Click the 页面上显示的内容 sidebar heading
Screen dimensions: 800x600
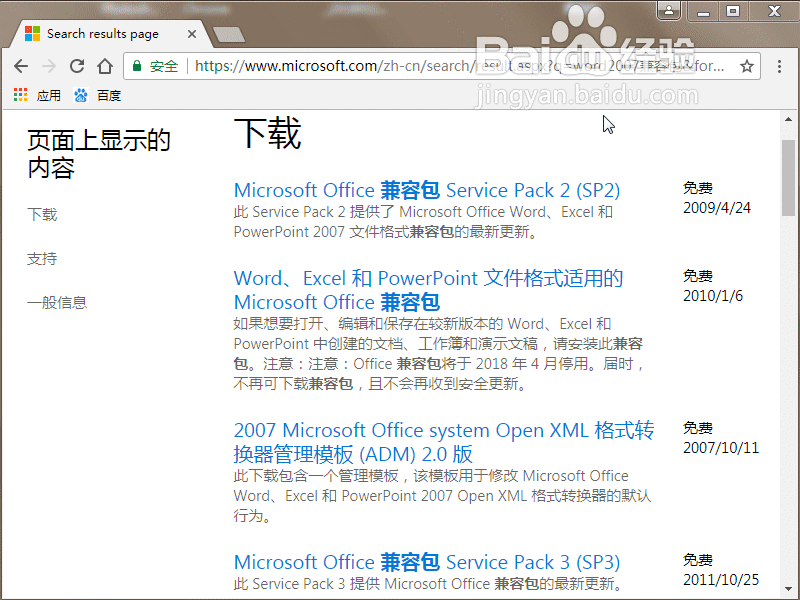pos(98,154)
